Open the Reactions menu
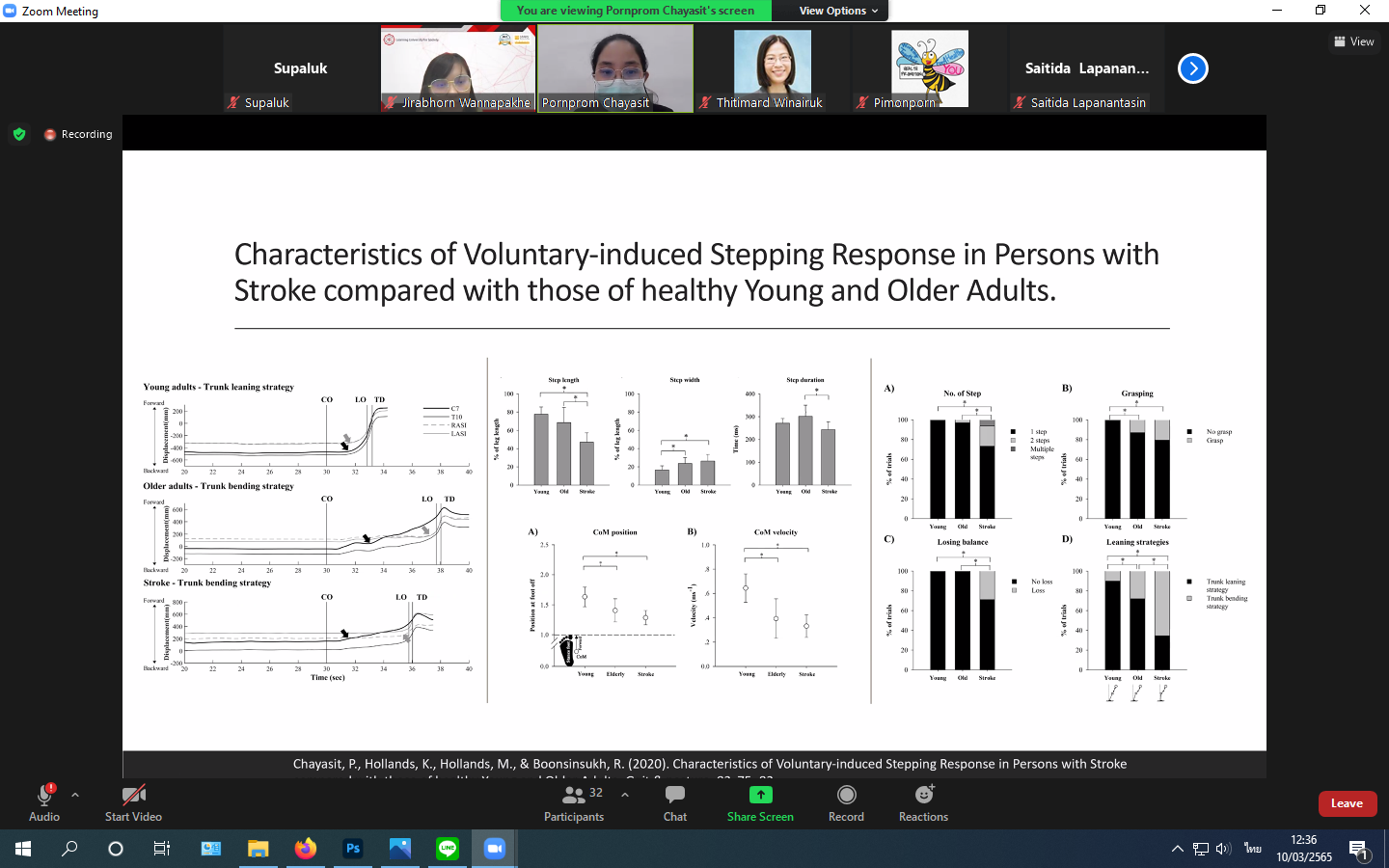The image size is (1389, 868). pos(923,802)
